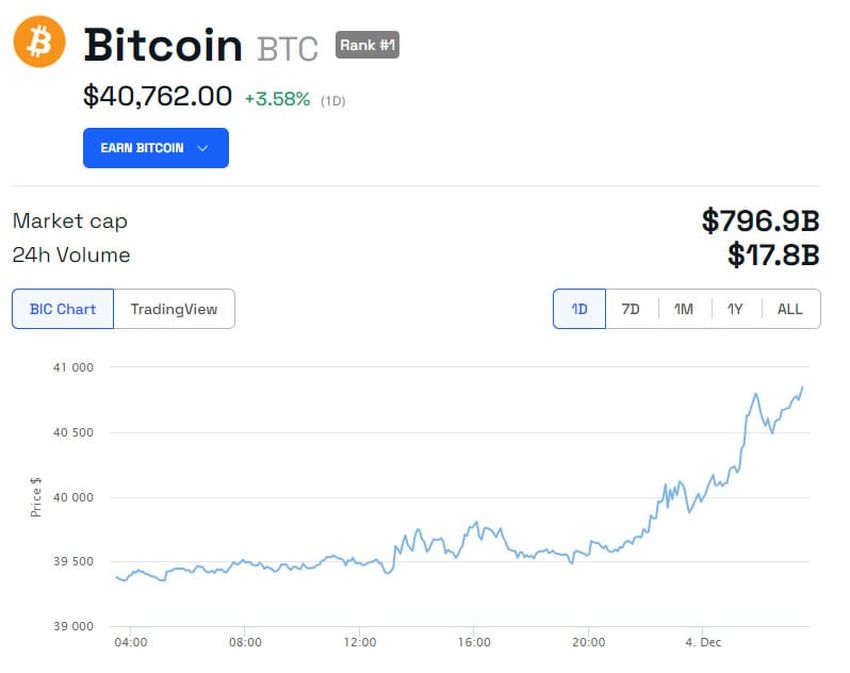The height and width of the screenshot is (673, 850).
Task: Click the orange Bitcoin logo icon
Action: click(x=37, y=42)
